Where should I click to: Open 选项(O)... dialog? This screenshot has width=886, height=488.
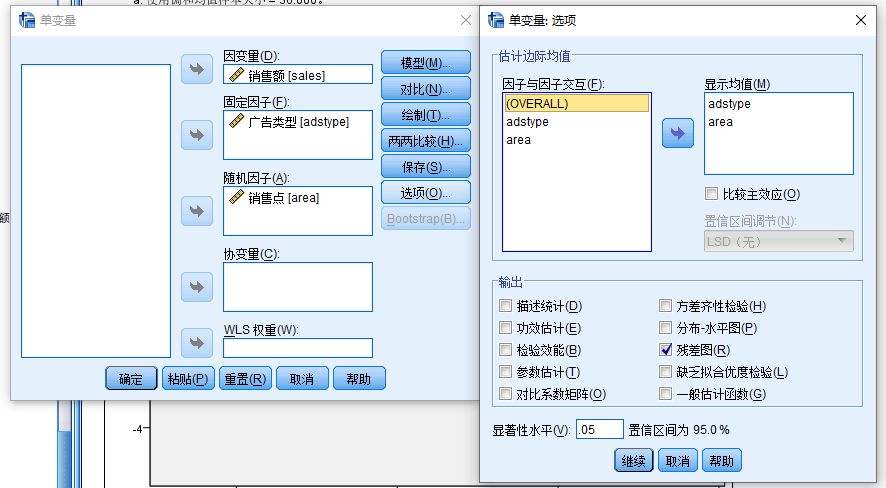tap(425, 193)
